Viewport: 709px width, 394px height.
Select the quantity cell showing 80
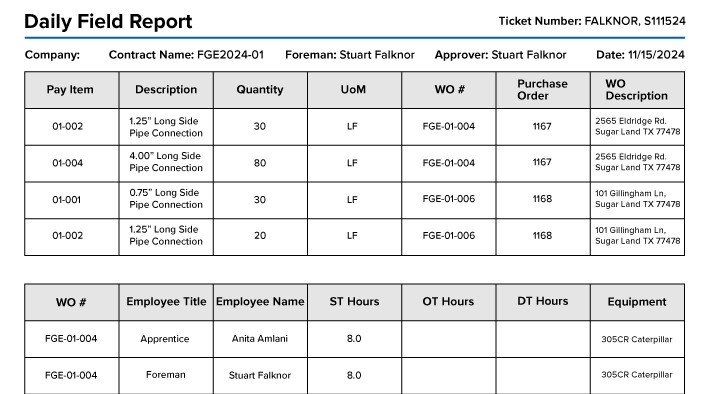260,163
